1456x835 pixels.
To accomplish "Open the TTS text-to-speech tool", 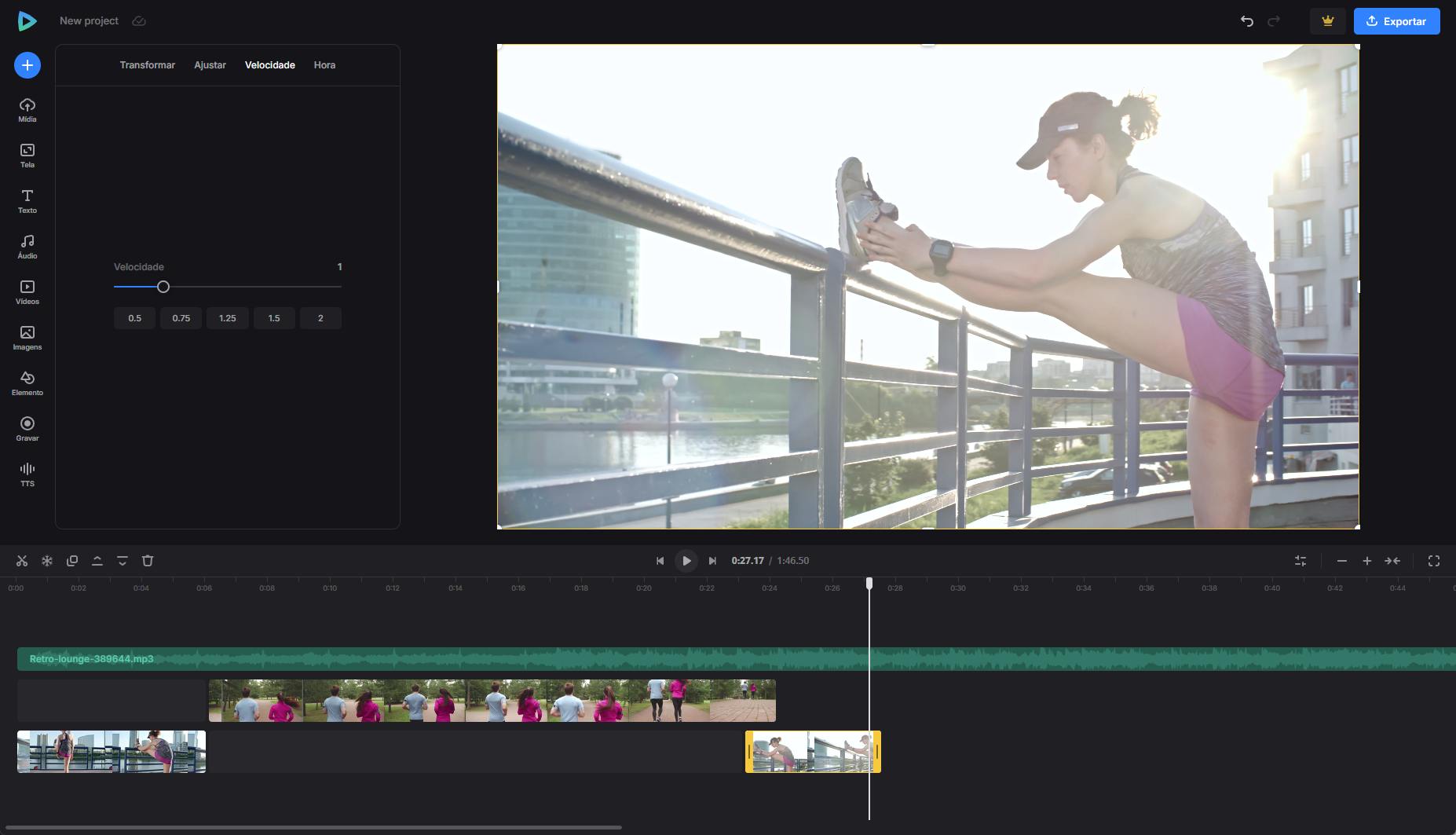I will click(x=27, y=474).
